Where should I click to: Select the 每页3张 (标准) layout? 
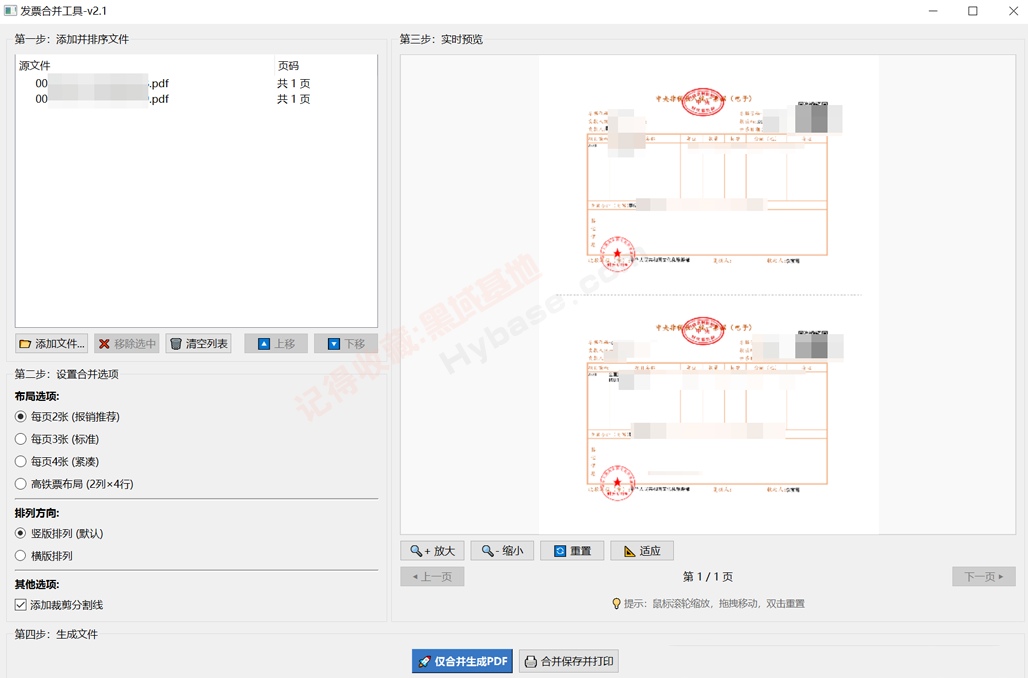[57, 439]
